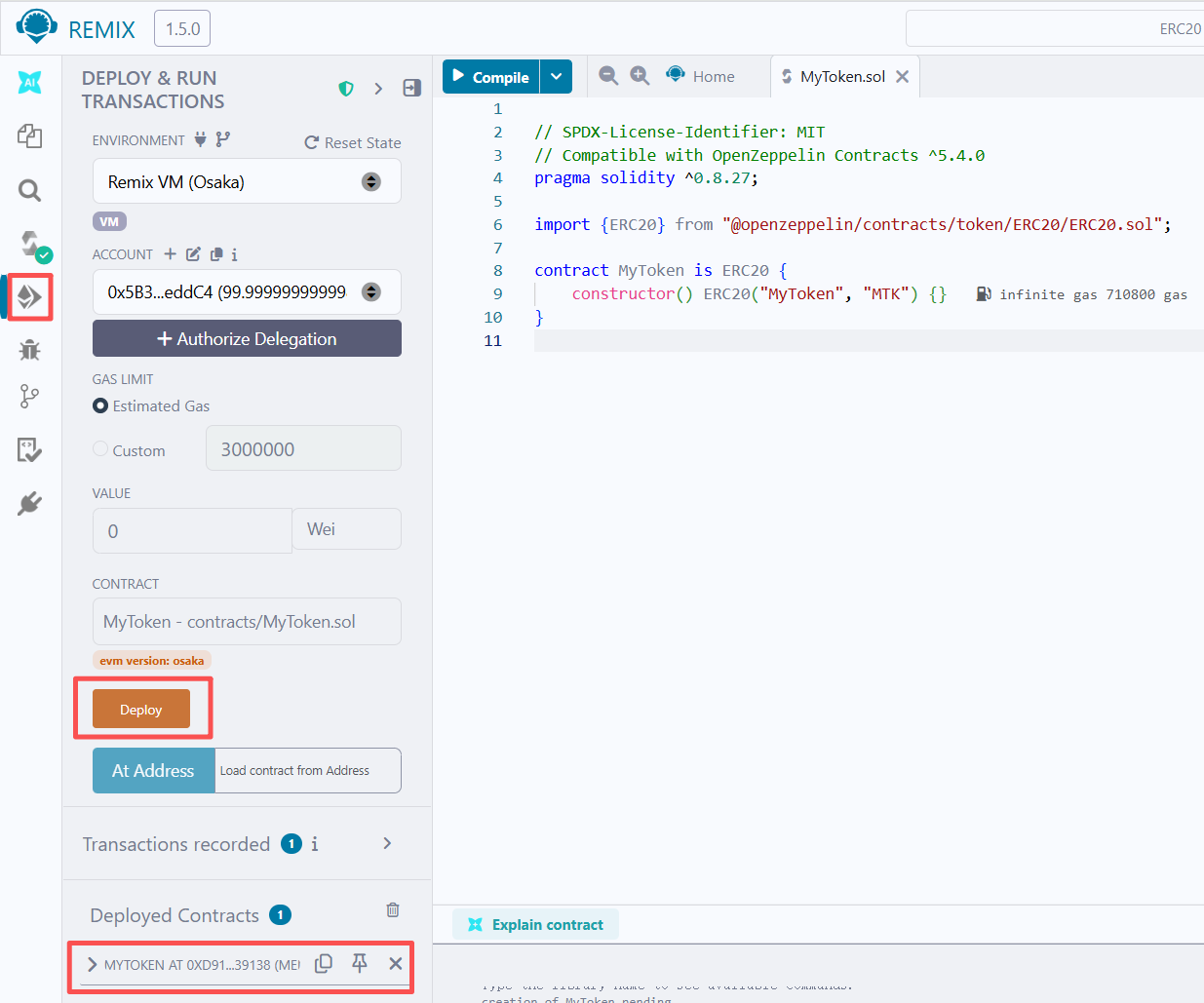Focus the VALUE amount input field
This screenshot has height=1003, width=1204.
(192, 530)
